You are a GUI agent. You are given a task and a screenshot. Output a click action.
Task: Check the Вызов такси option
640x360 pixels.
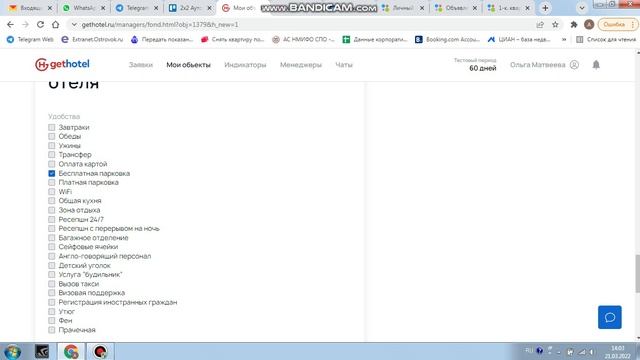[51, 284]
